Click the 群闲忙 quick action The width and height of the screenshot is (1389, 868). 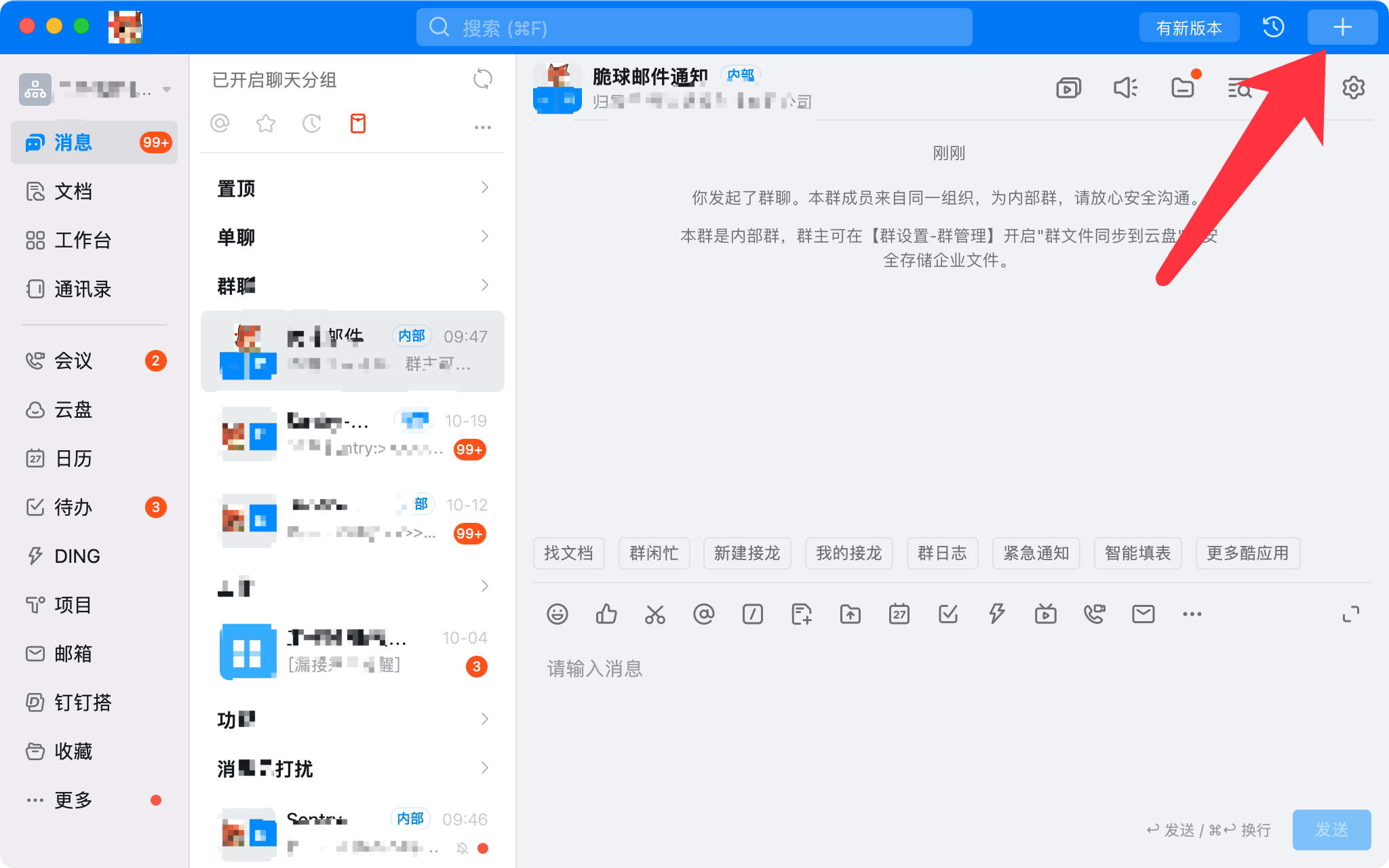click(x=654, y=553)
